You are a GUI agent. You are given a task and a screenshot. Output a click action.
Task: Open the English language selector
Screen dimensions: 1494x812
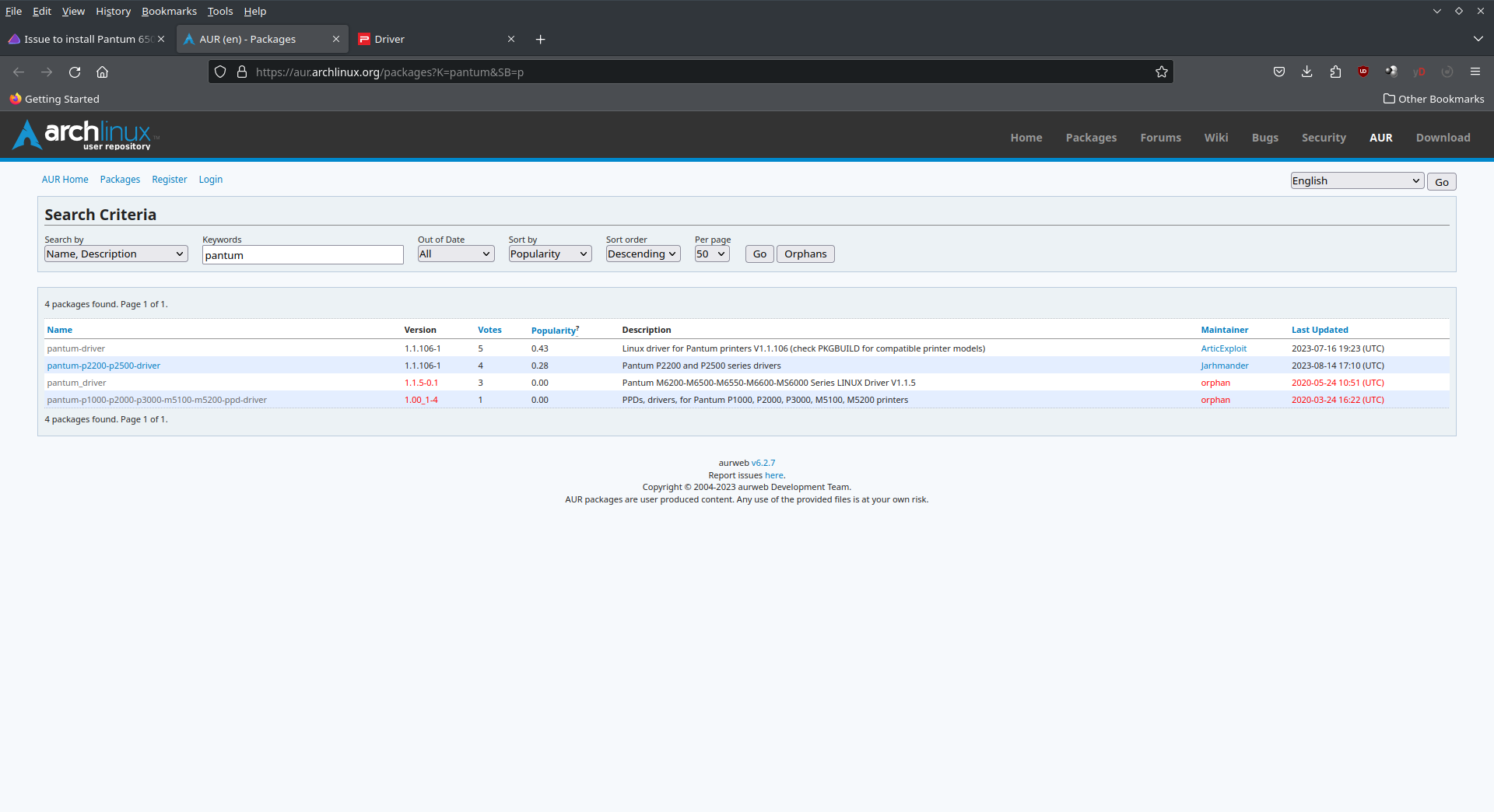1357,180
